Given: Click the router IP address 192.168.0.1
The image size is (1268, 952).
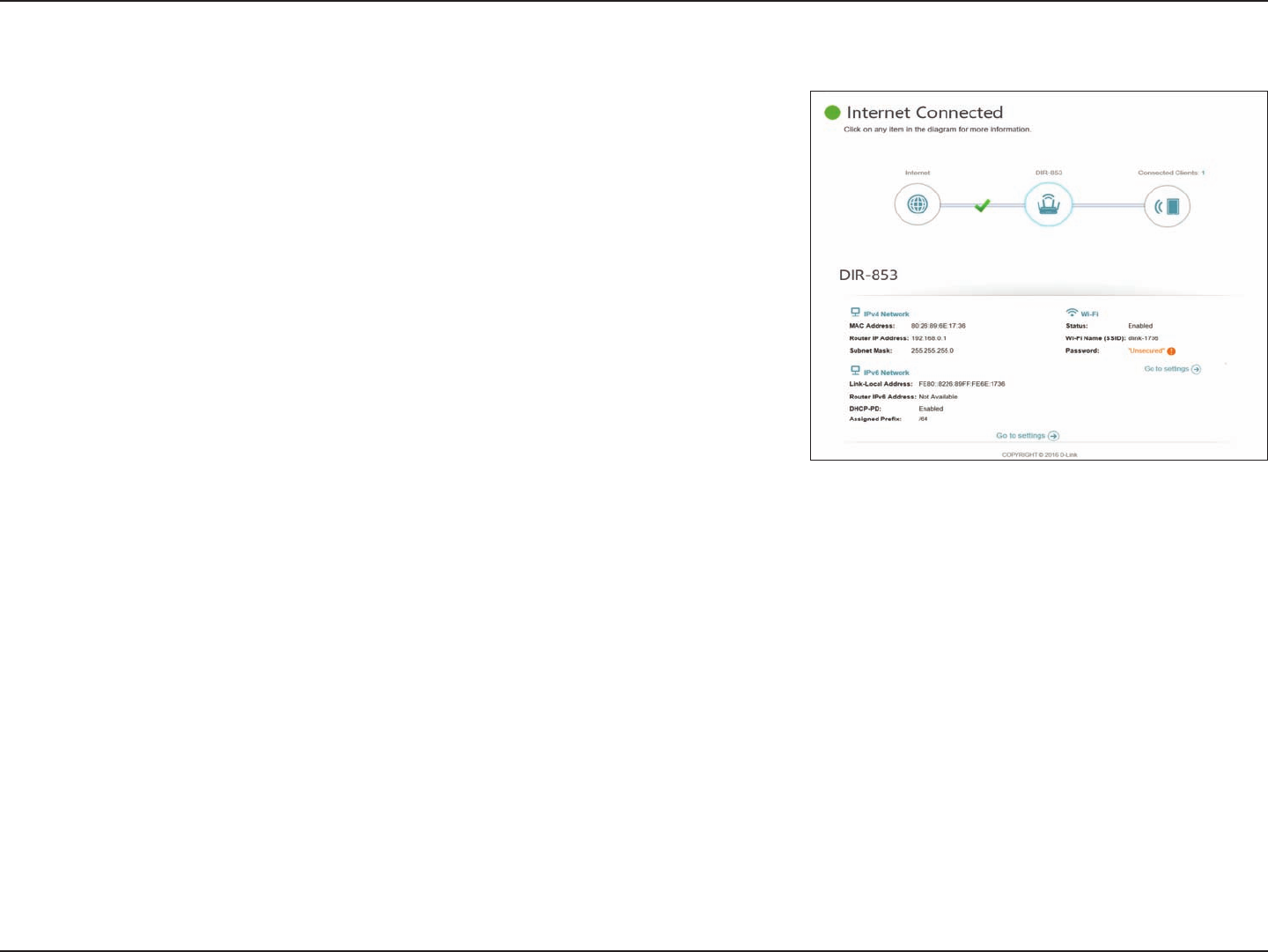Looking at the screenshot, I should (929, 338).
